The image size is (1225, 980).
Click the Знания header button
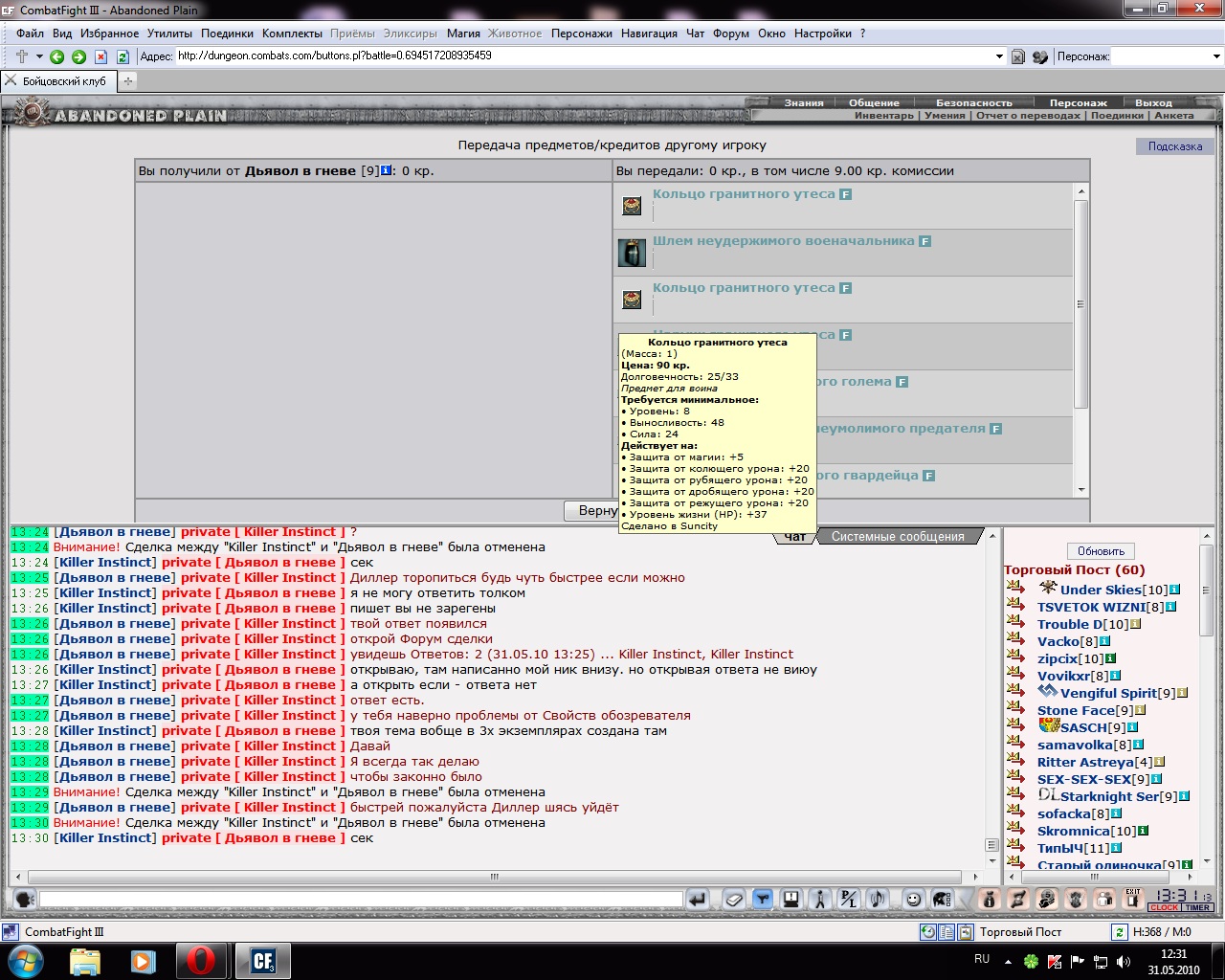tap(803, 102)
